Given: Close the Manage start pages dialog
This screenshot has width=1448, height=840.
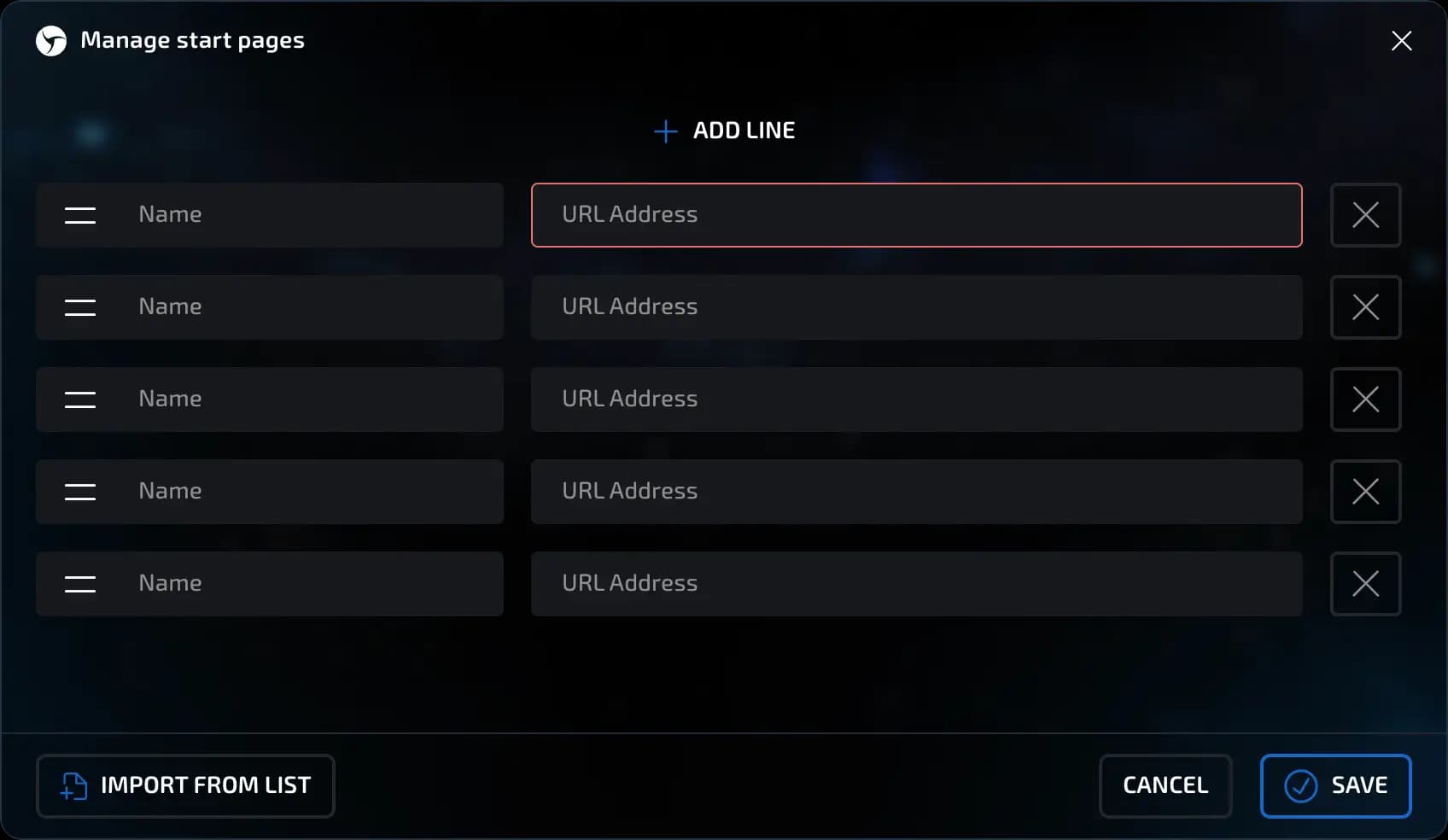Looking at the screenshot, I should click(1401, 41).
